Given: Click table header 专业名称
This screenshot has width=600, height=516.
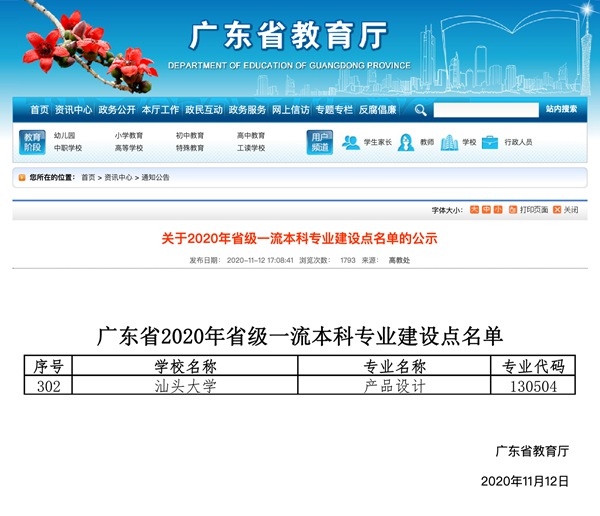Looking at the screenshot, I should point(395,366).
